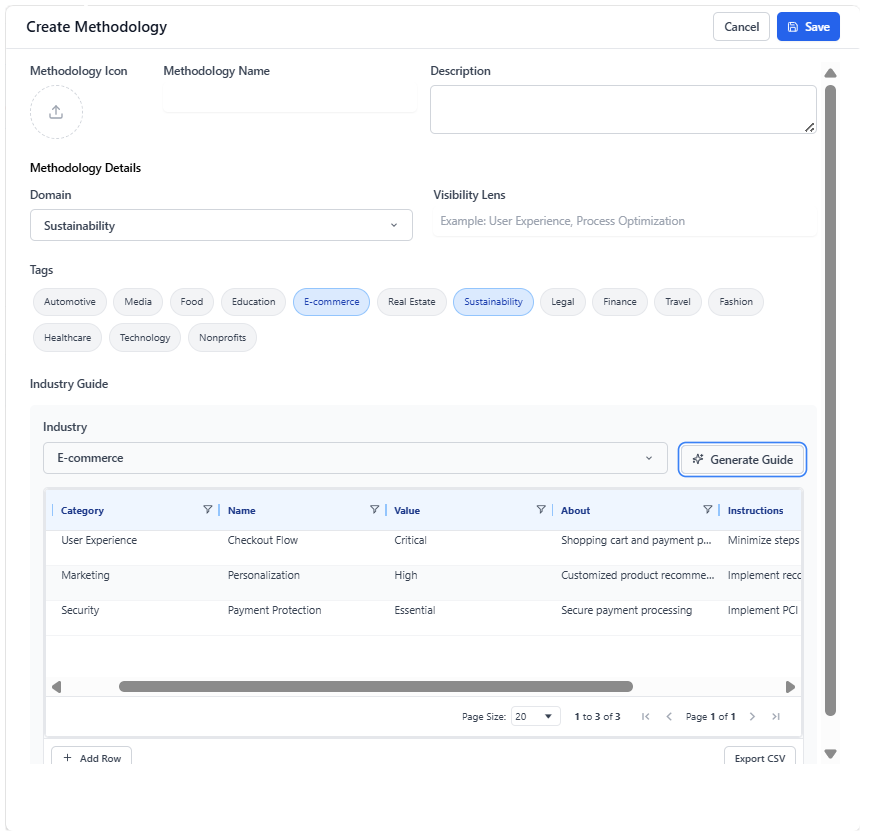Open the Page Size selector
Screen dimensions: 869x836
click(x=535, y=717)
